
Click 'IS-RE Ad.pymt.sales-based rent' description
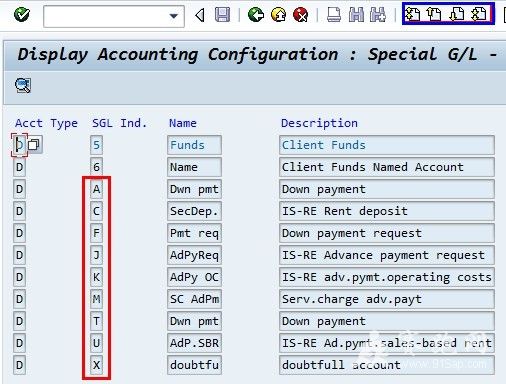click(x=387, y=343)
